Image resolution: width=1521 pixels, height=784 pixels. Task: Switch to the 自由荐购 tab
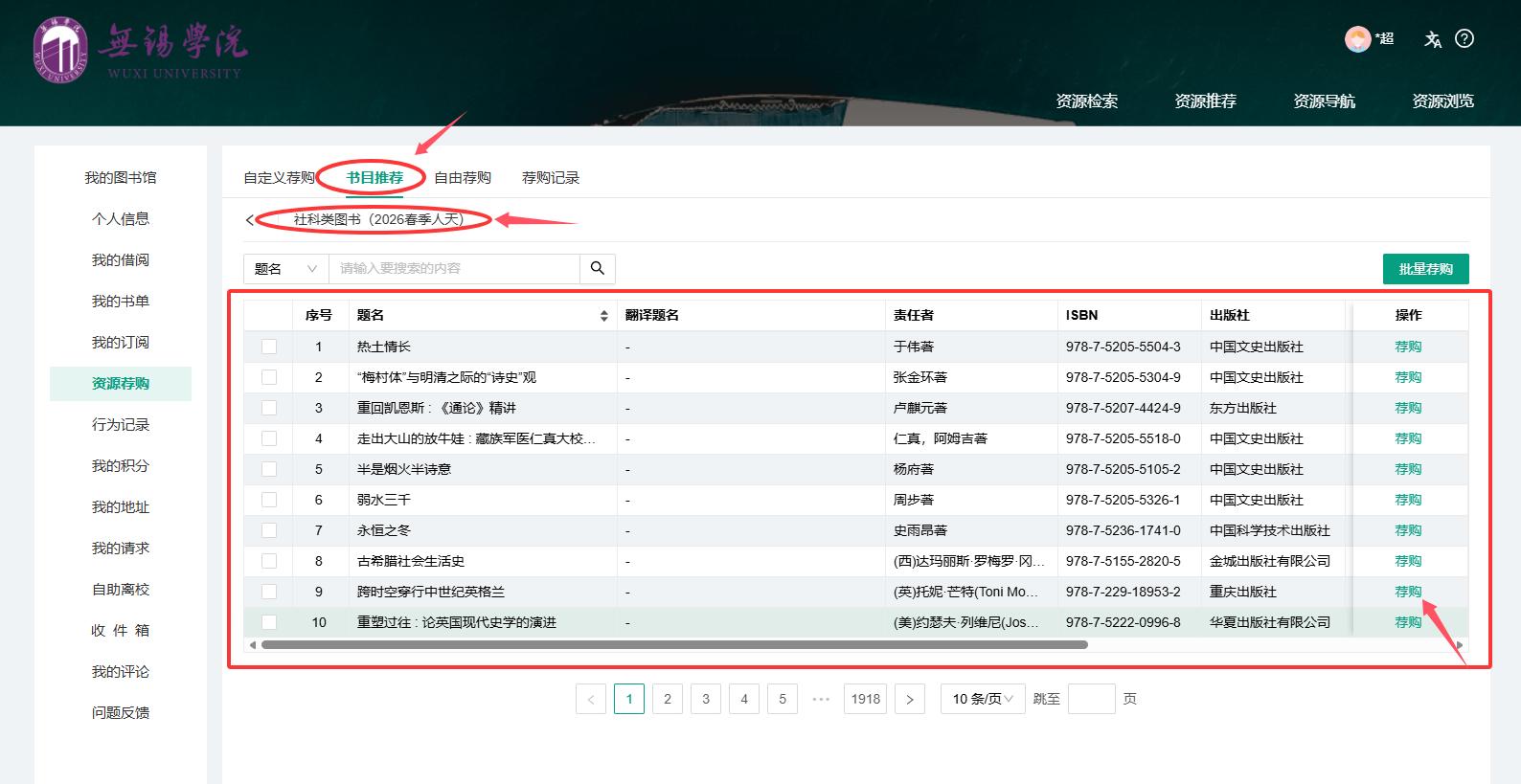463,178
